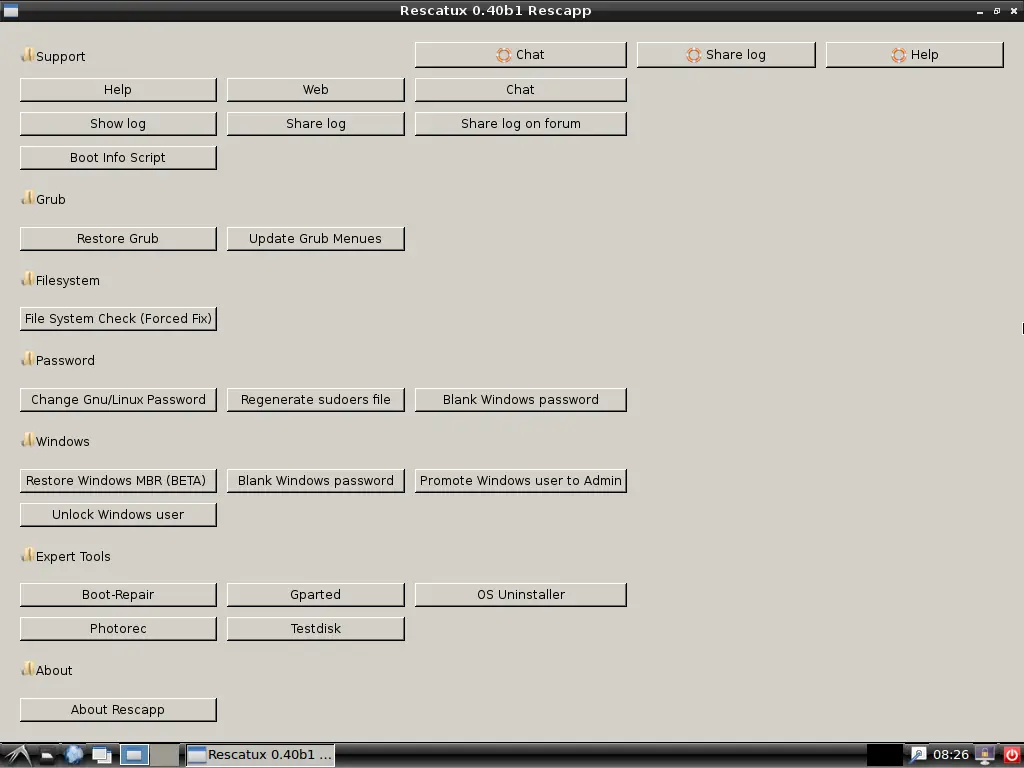Viewport: 1024px width, 768px height.
Task: Launch the Testdisk tool
Action: pos(315,629)
